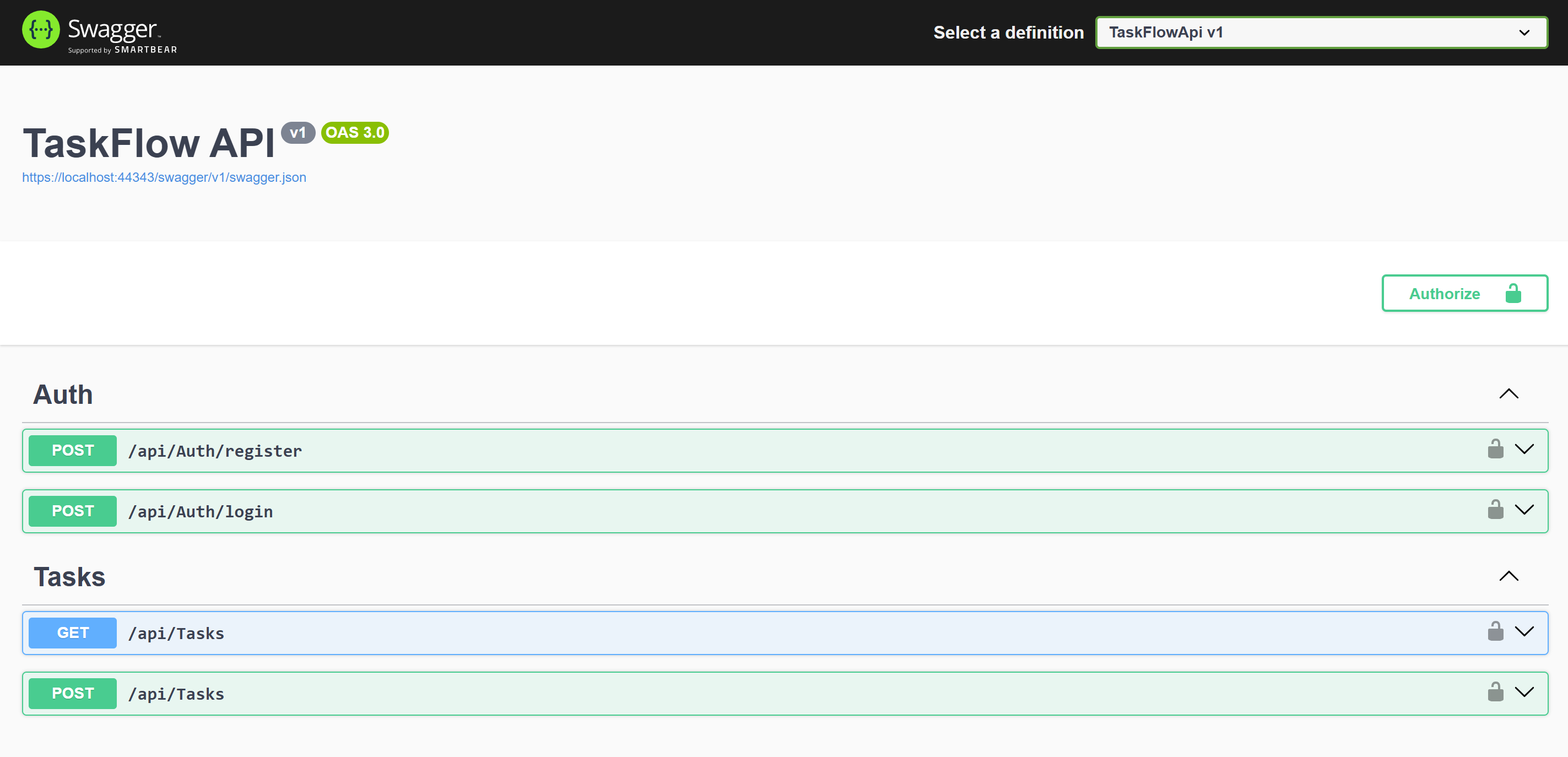Click the lock icon inside the Authorize button
Screen dimensions: 1568x757
point(1514,293)
